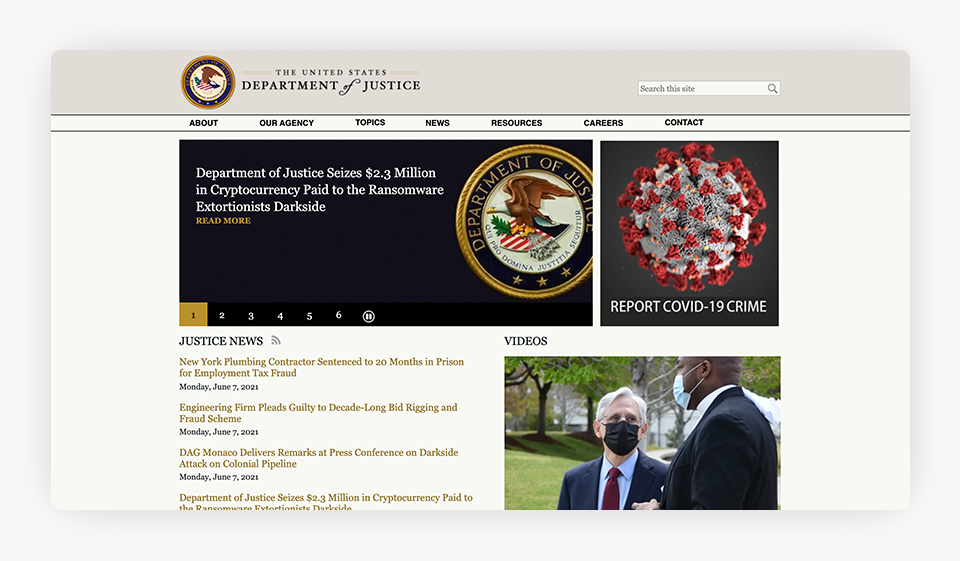
Task: Open the About menu
Action: pyautogui.click(x=203, y=123)
